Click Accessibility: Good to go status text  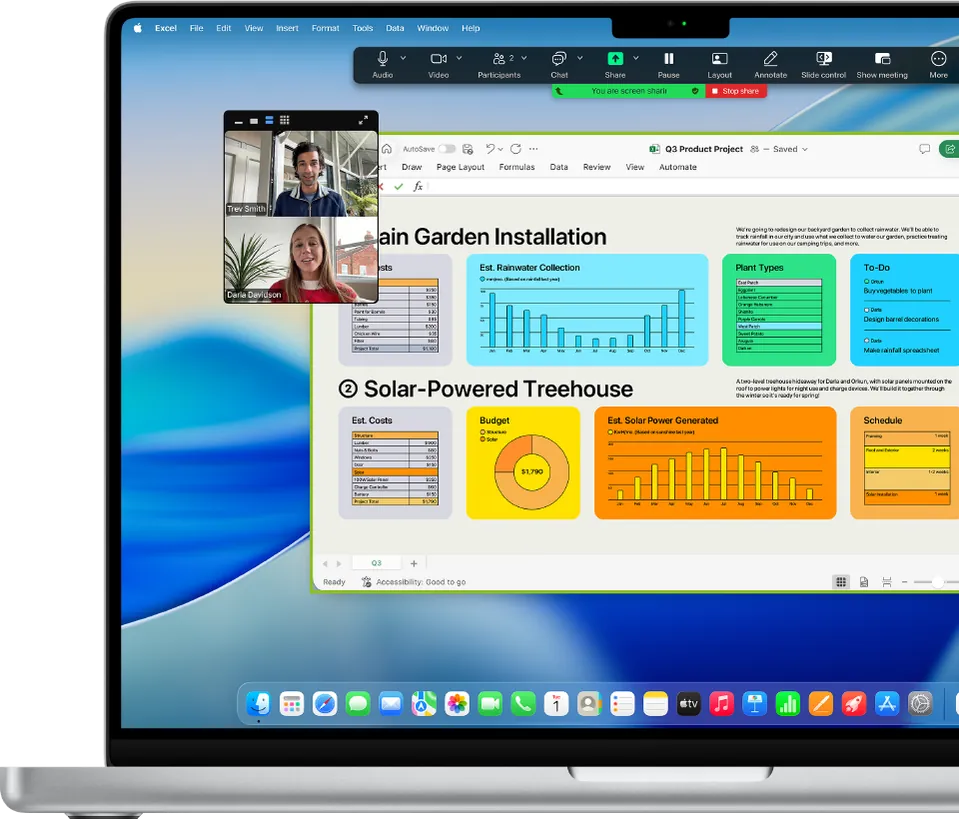pos(421,582)
